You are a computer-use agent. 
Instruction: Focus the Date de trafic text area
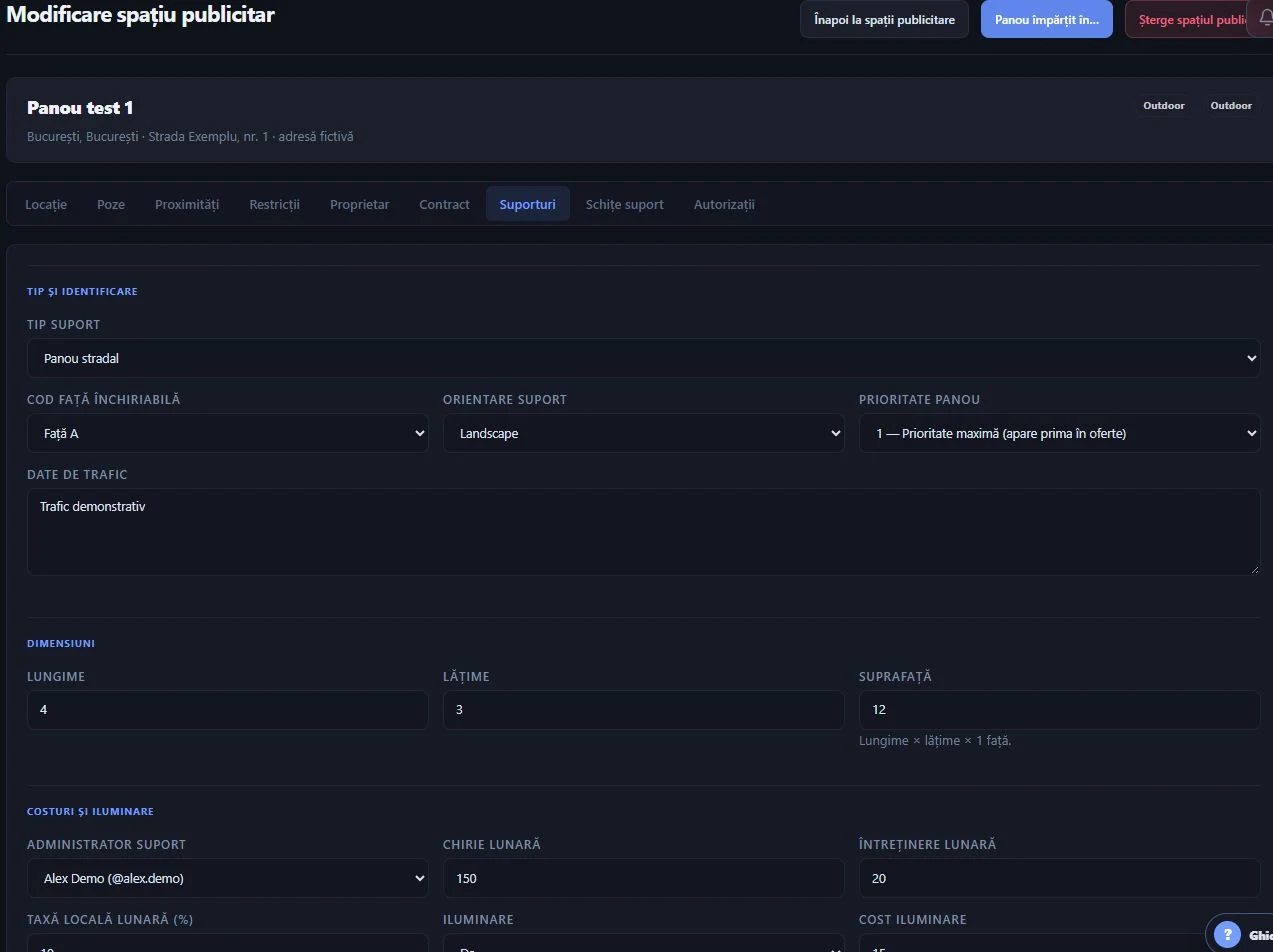tap(644, 532)
